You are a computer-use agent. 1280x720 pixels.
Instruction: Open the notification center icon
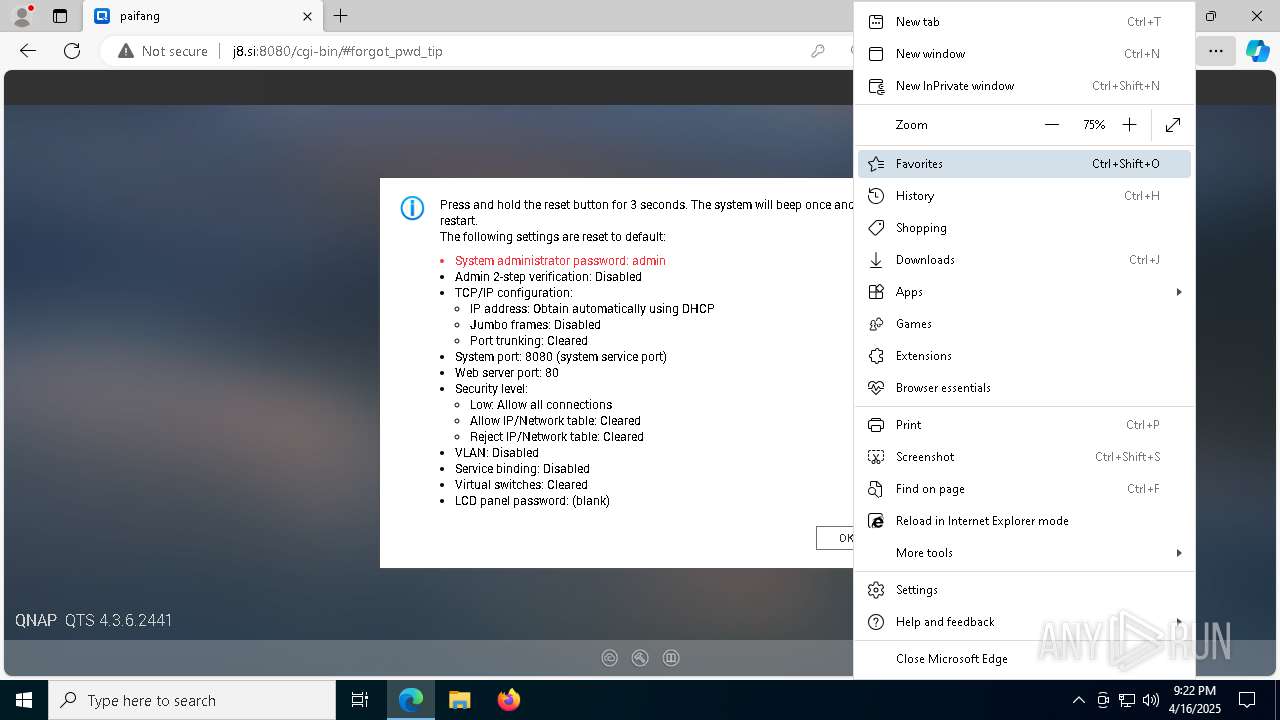click(x=1247, y=700)
